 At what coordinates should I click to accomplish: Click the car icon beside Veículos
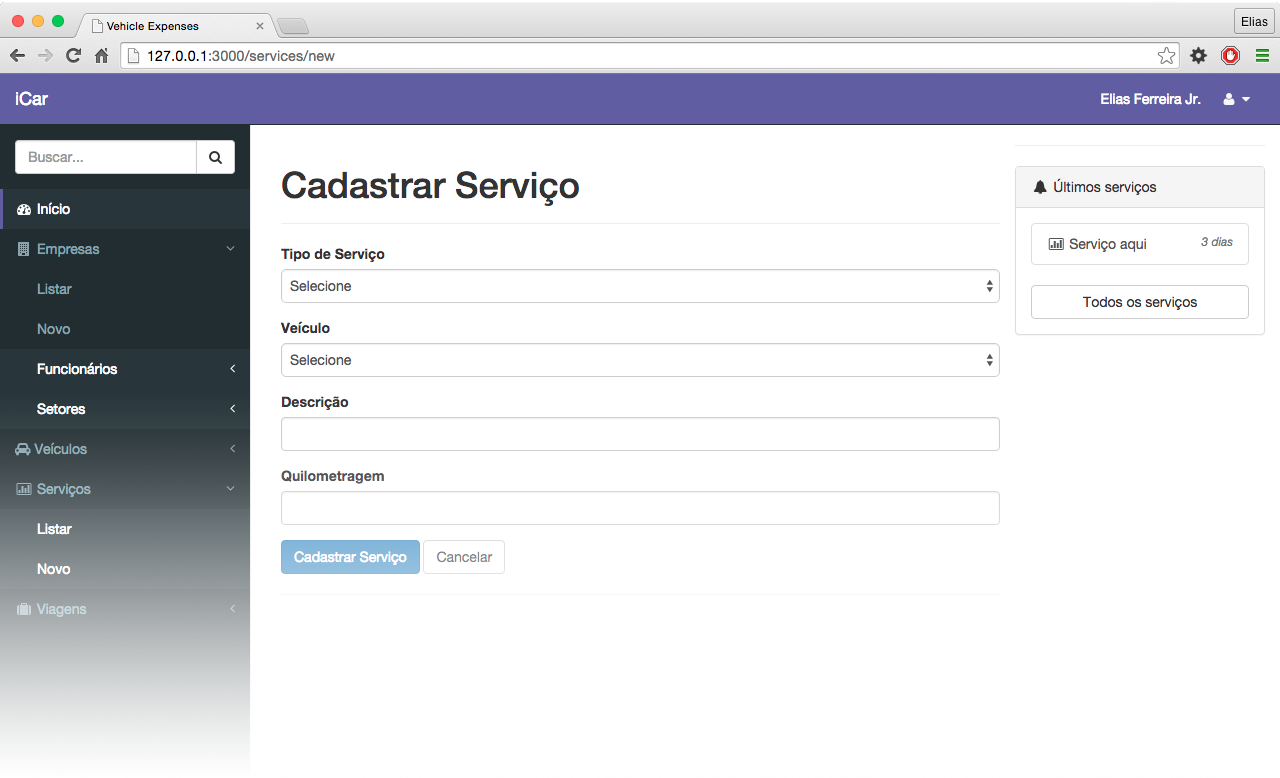[x=23, y=449]
